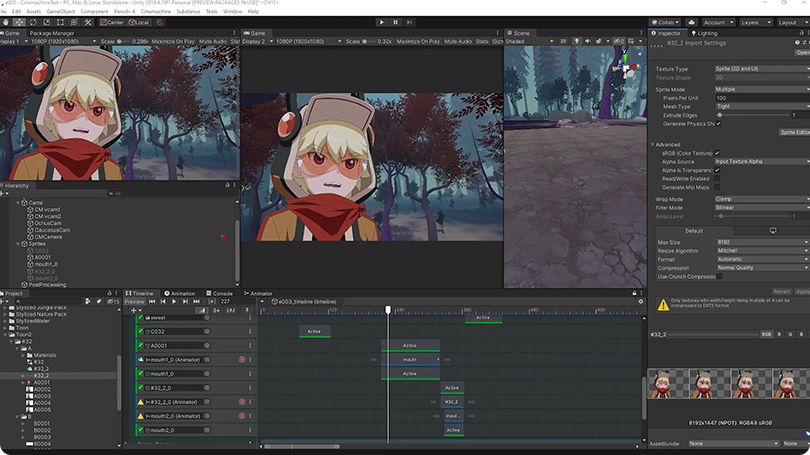Click the Sprite Editor button
Viewport: 810px width, 455px height.
(x=795, y=132)
